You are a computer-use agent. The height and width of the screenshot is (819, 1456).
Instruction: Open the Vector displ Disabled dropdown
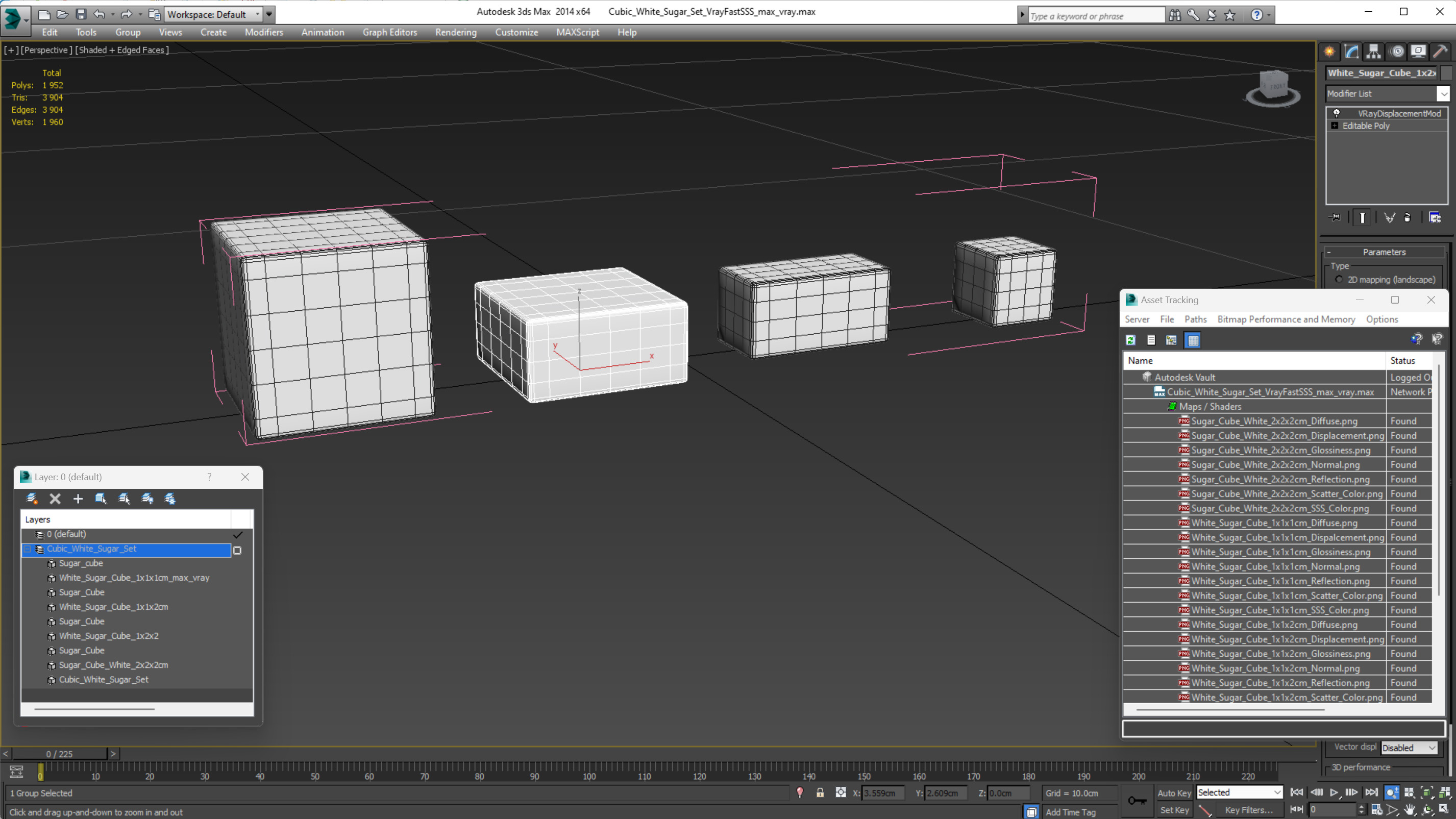click(x=1409, y=748)
